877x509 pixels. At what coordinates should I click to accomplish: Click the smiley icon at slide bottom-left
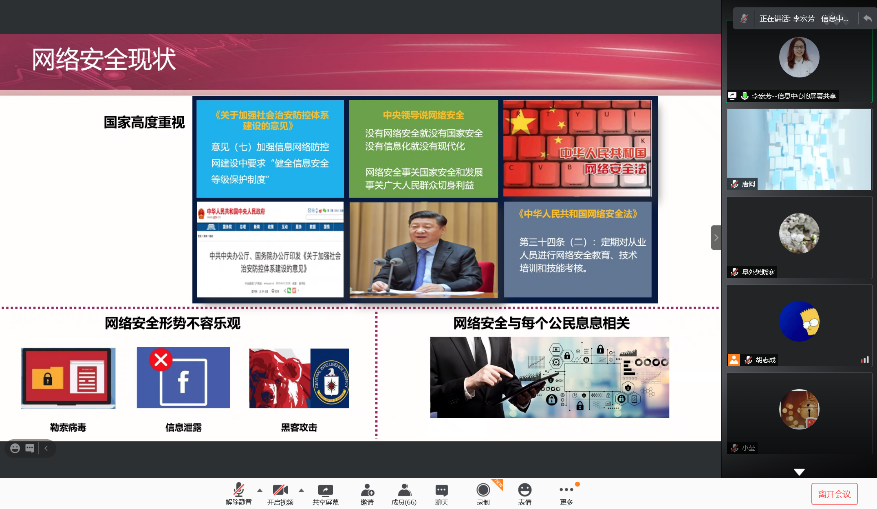point(15,448)
